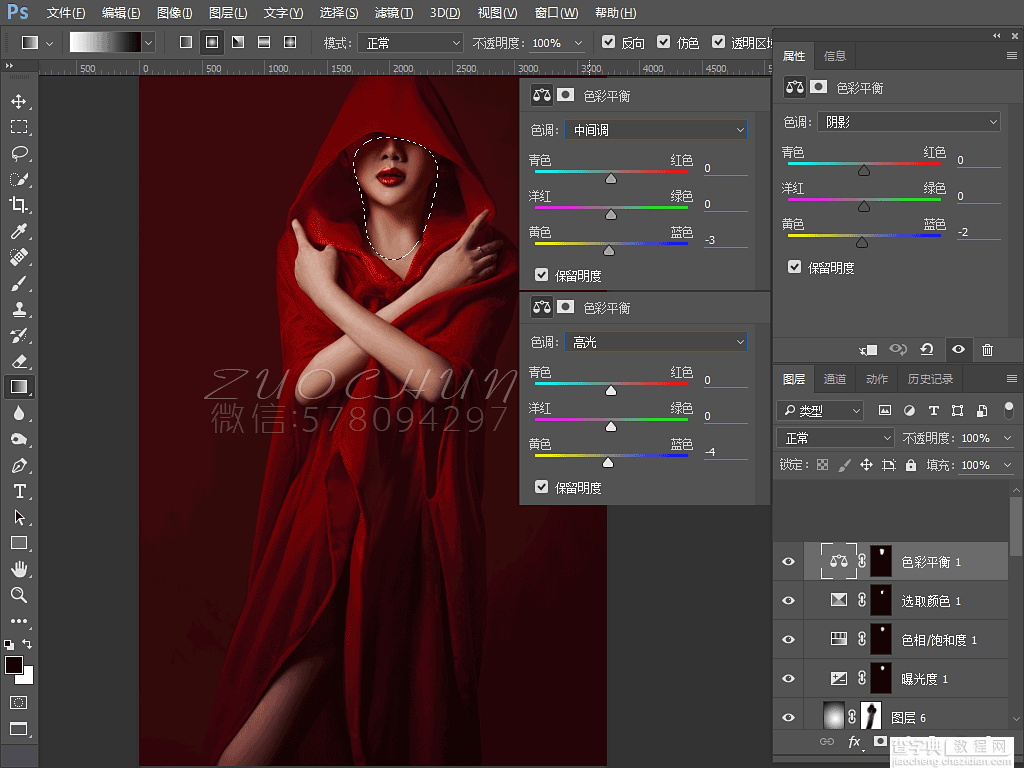1024x768 pixels.
Task: Choose linear gradient style in options bar
Action: 186,42
